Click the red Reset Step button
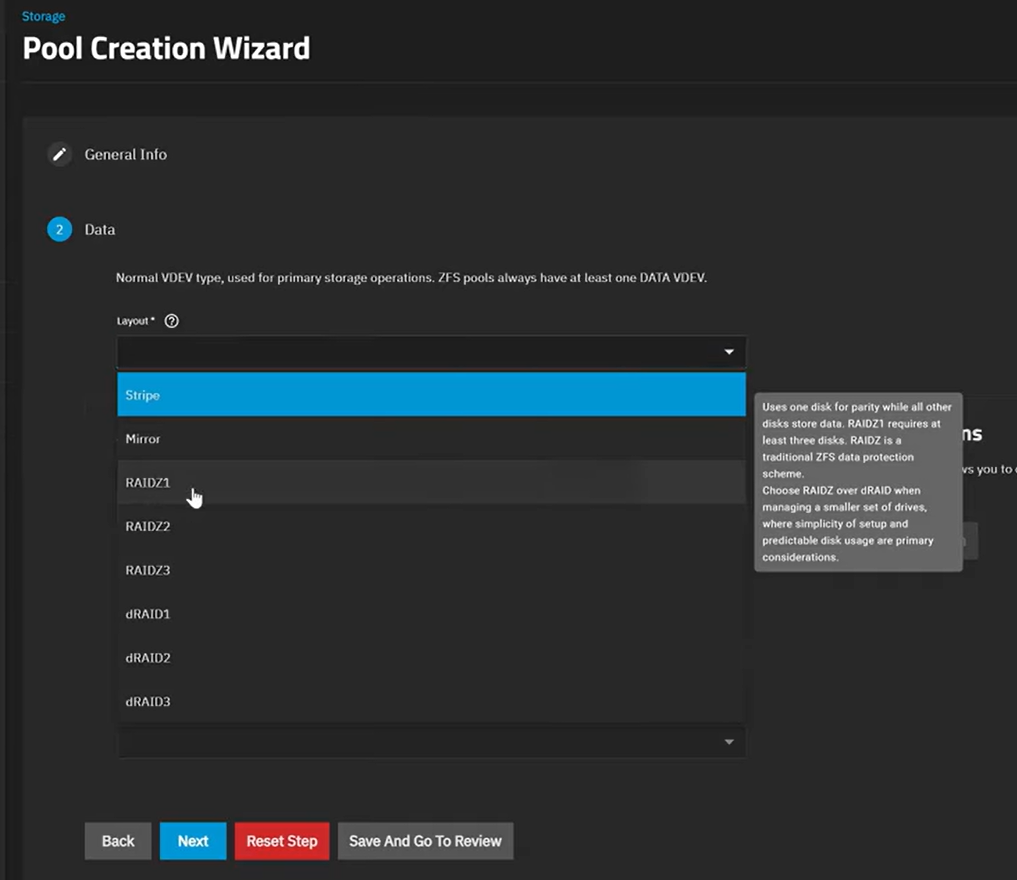This screenshot has height=880, width=1017. (x=282, y=841)
